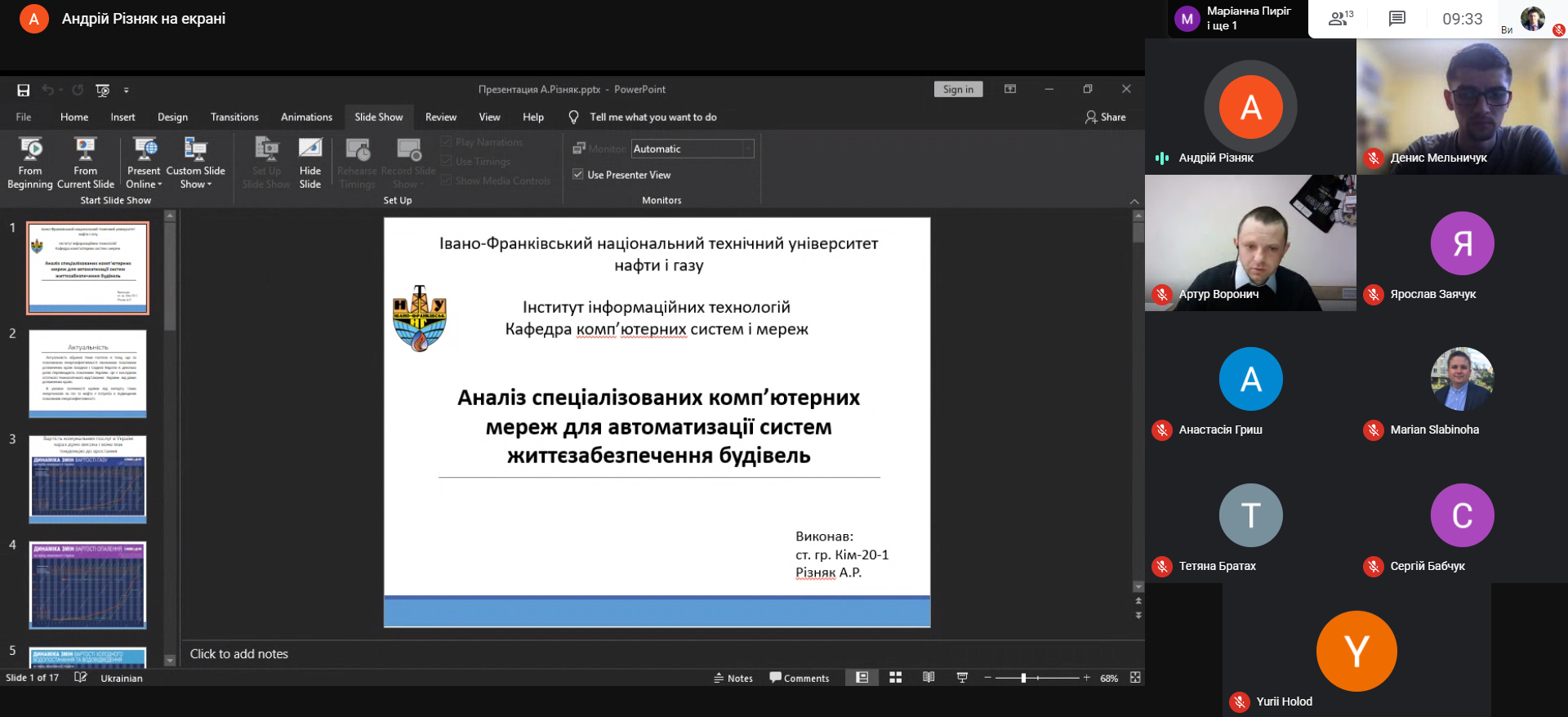The width and height of the screenshot is (1568, 717).
Task: Click Маріанна Пиріг participant chip
Action: tap(1236, 18)
